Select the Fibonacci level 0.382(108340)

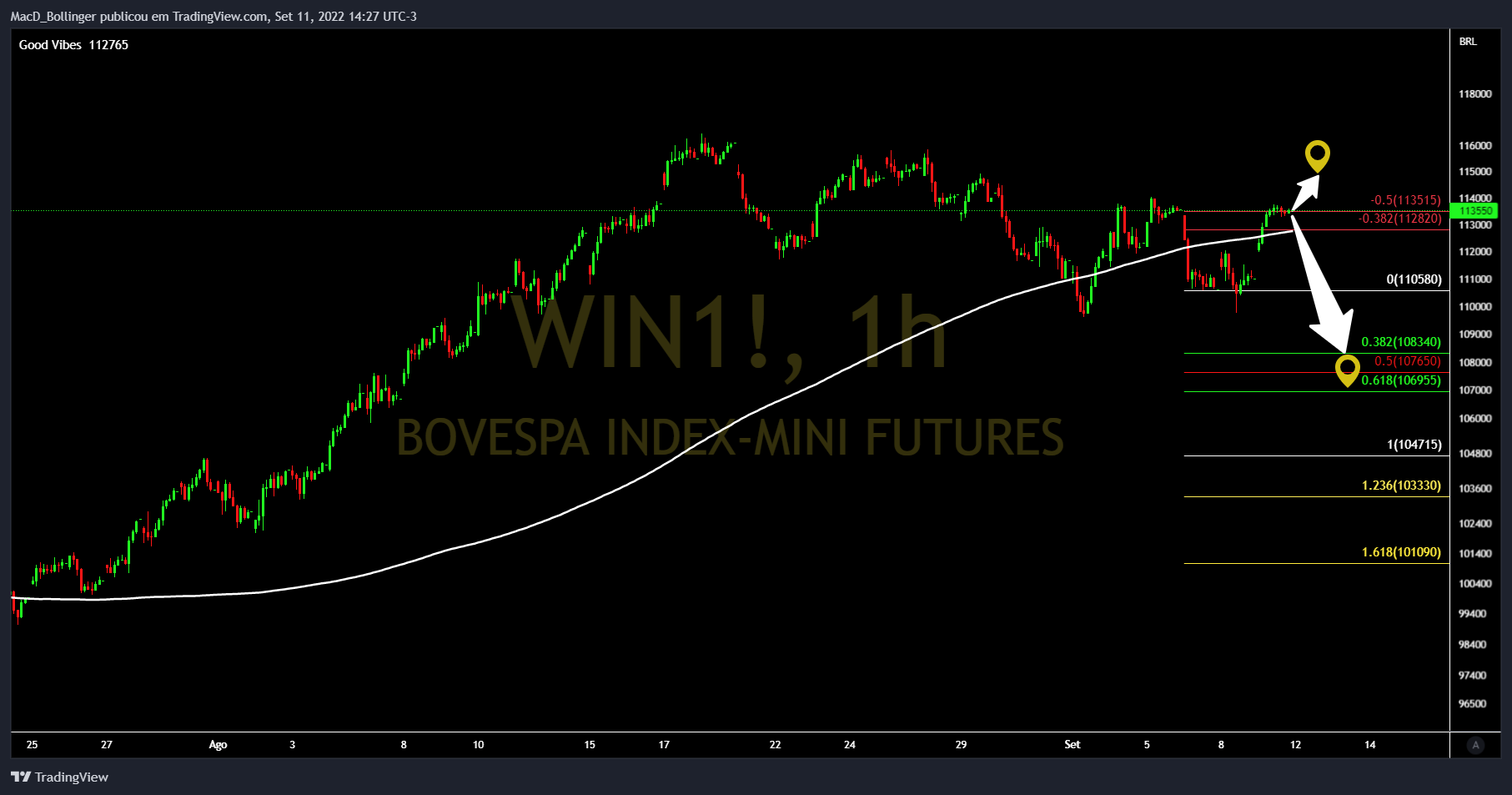tap(1401, 342)
